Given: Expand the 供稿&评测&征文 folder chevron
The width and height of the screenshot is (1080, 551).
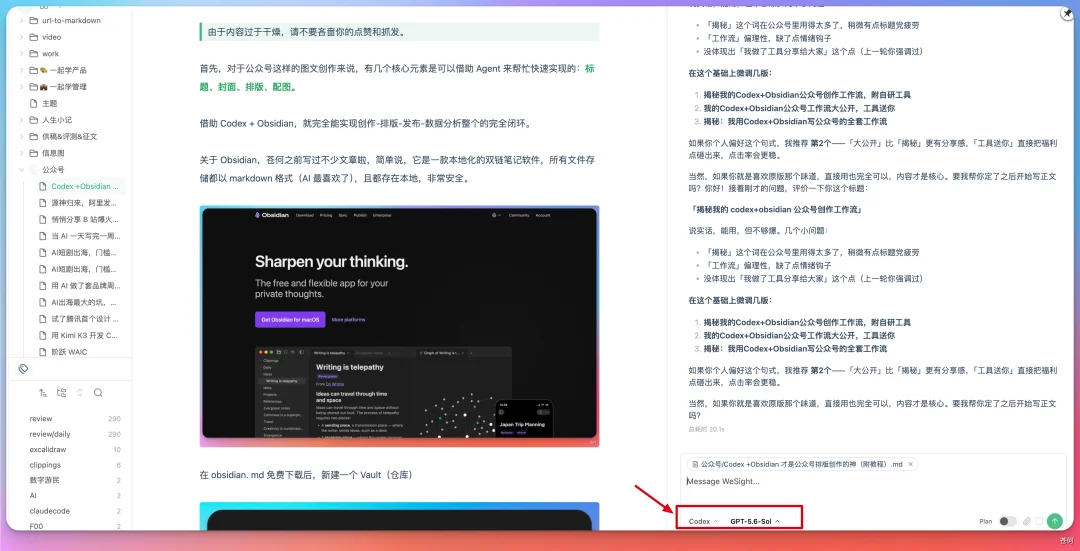Looking at the screenshot, I should point(21,136).
